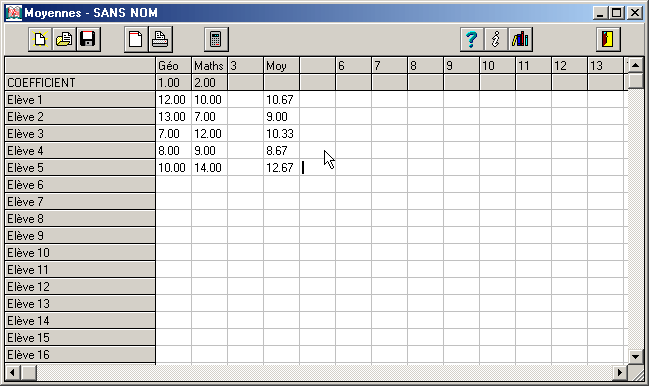Select column header '13'

coord(606,66)
